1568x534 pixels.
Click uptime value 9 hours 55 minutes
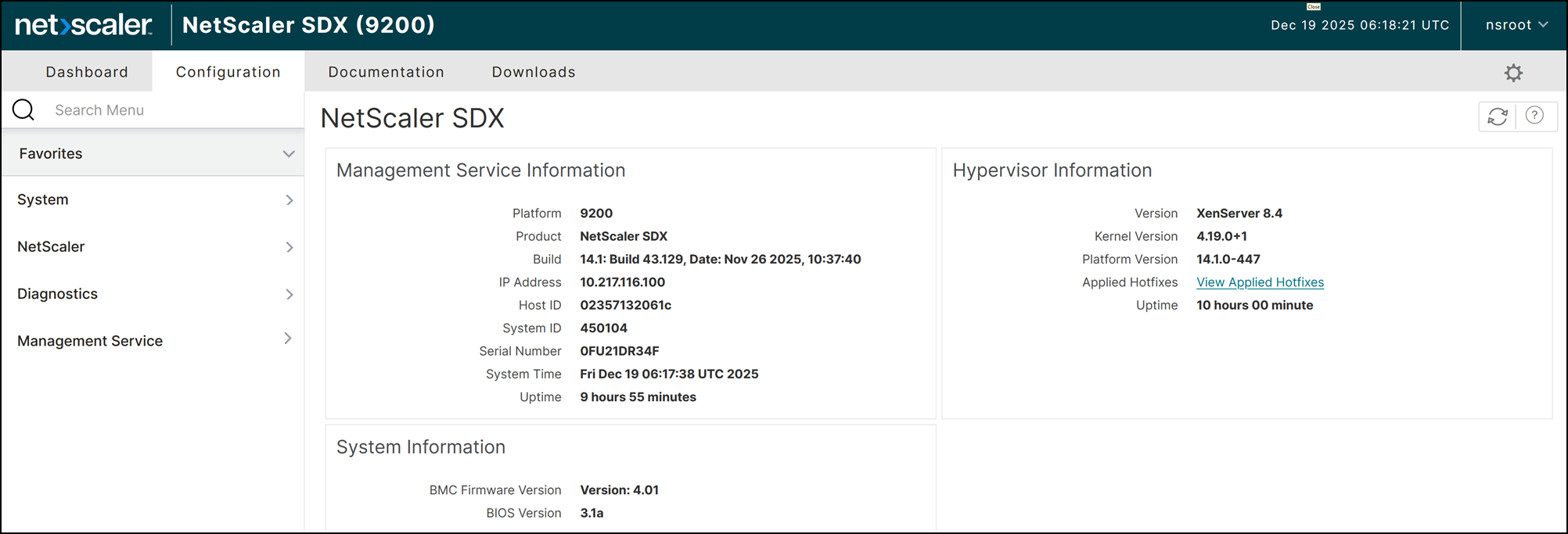point(638,397)
